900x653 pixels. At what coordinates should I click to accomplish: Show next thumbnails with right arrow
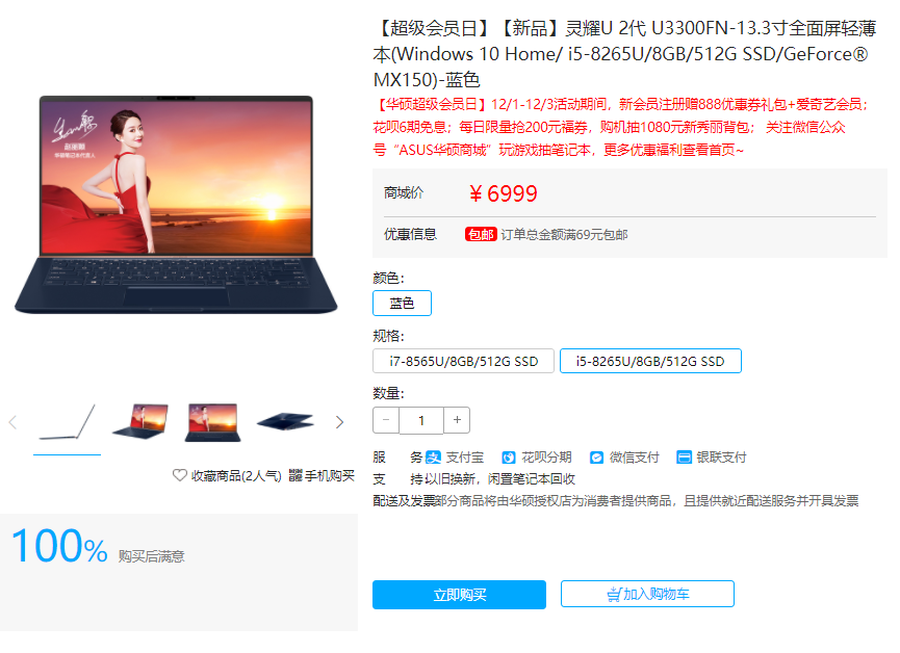(340, 423)
